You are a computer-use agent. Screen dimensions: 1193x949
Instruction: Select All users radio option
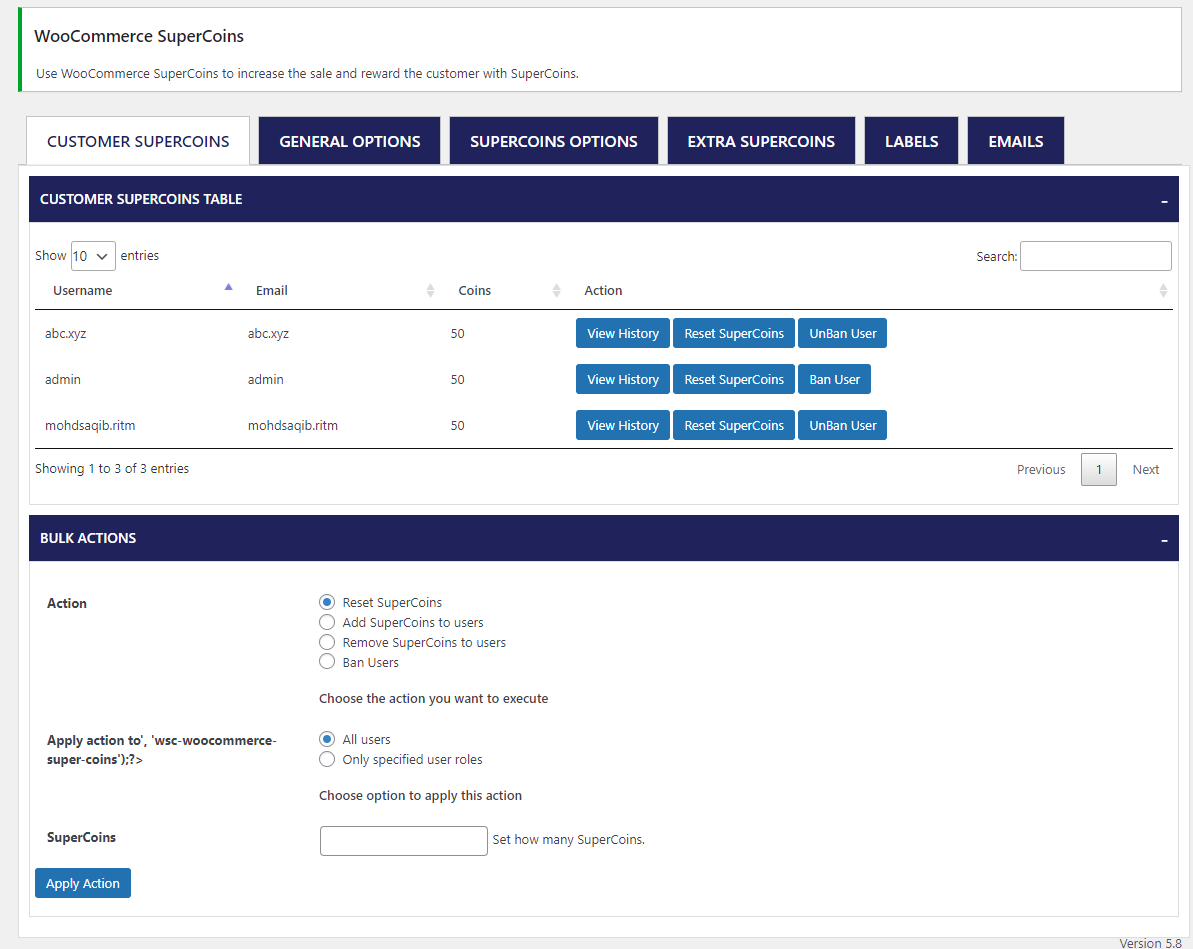pos(327,739)
